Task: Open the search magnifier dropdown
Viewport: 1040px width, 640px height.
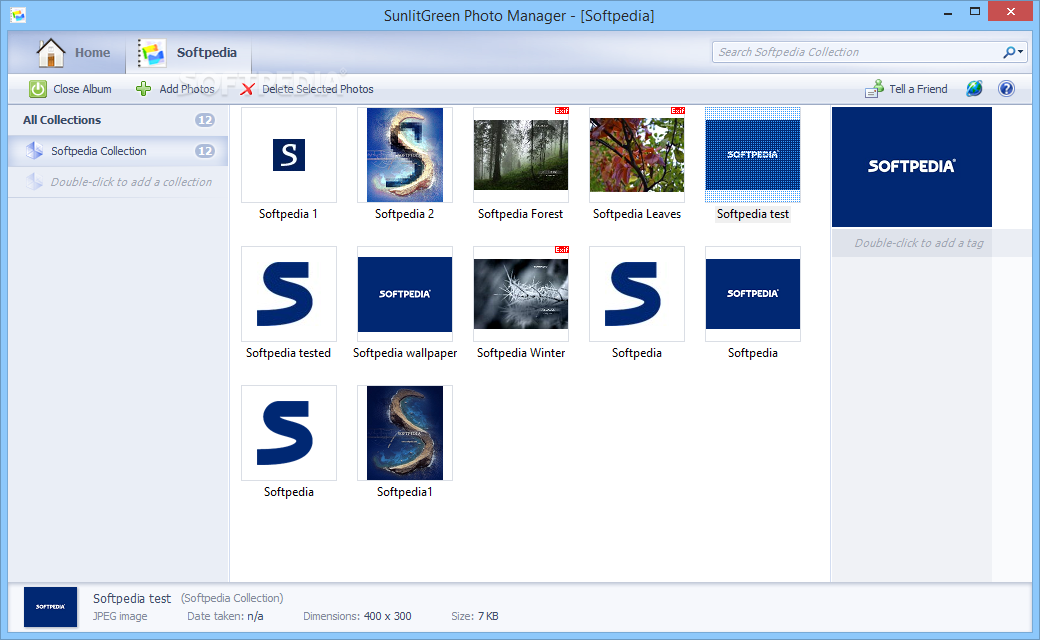Action: [1013, 52]
